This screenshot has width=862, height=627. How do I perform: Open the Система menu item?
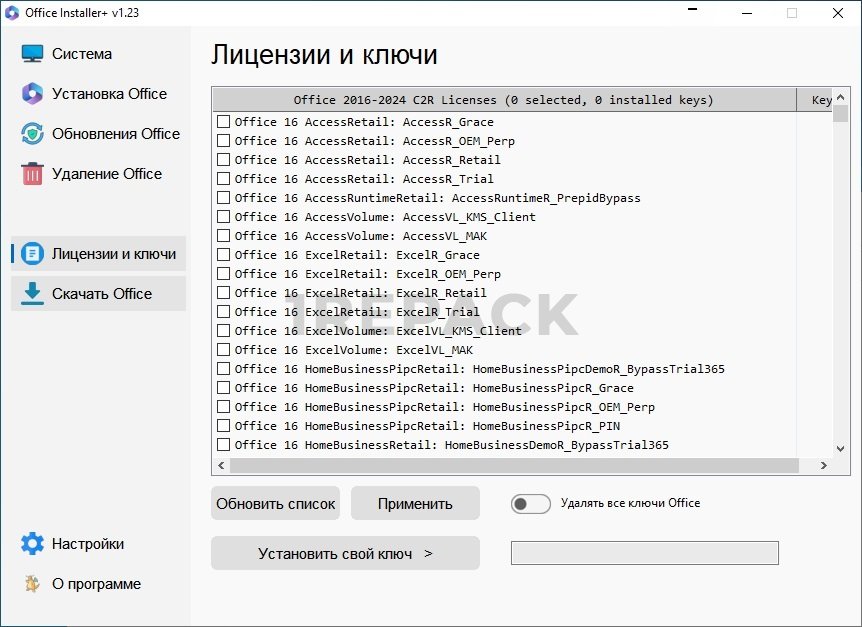[x=82, y=54]
